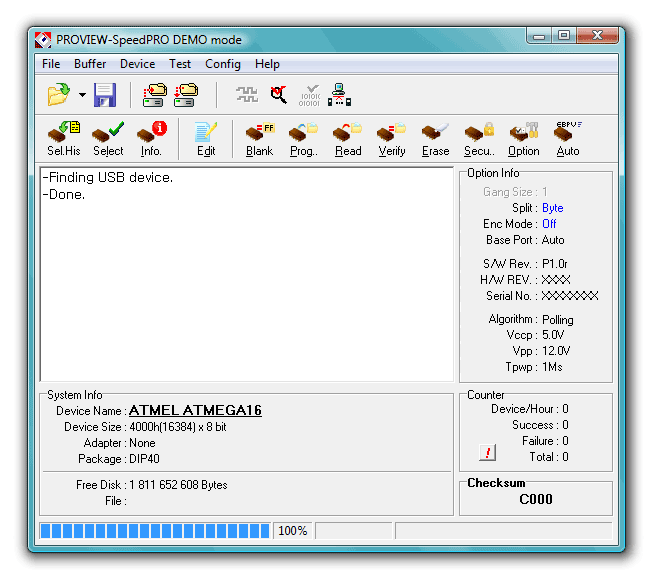Click the computer connection icon
The height and width of the screenshot is (578, 656).
pos(339,95)
